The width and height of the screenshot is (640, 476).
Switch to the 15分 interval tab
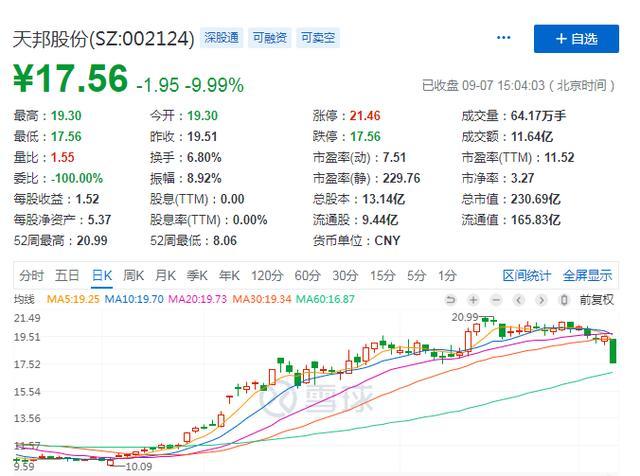382,276
